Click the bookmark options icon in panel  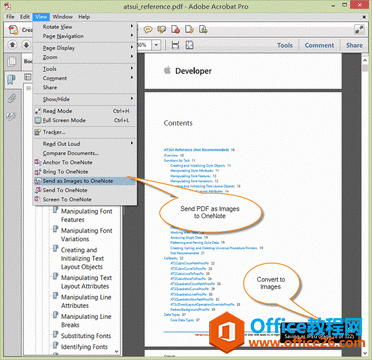27,77
